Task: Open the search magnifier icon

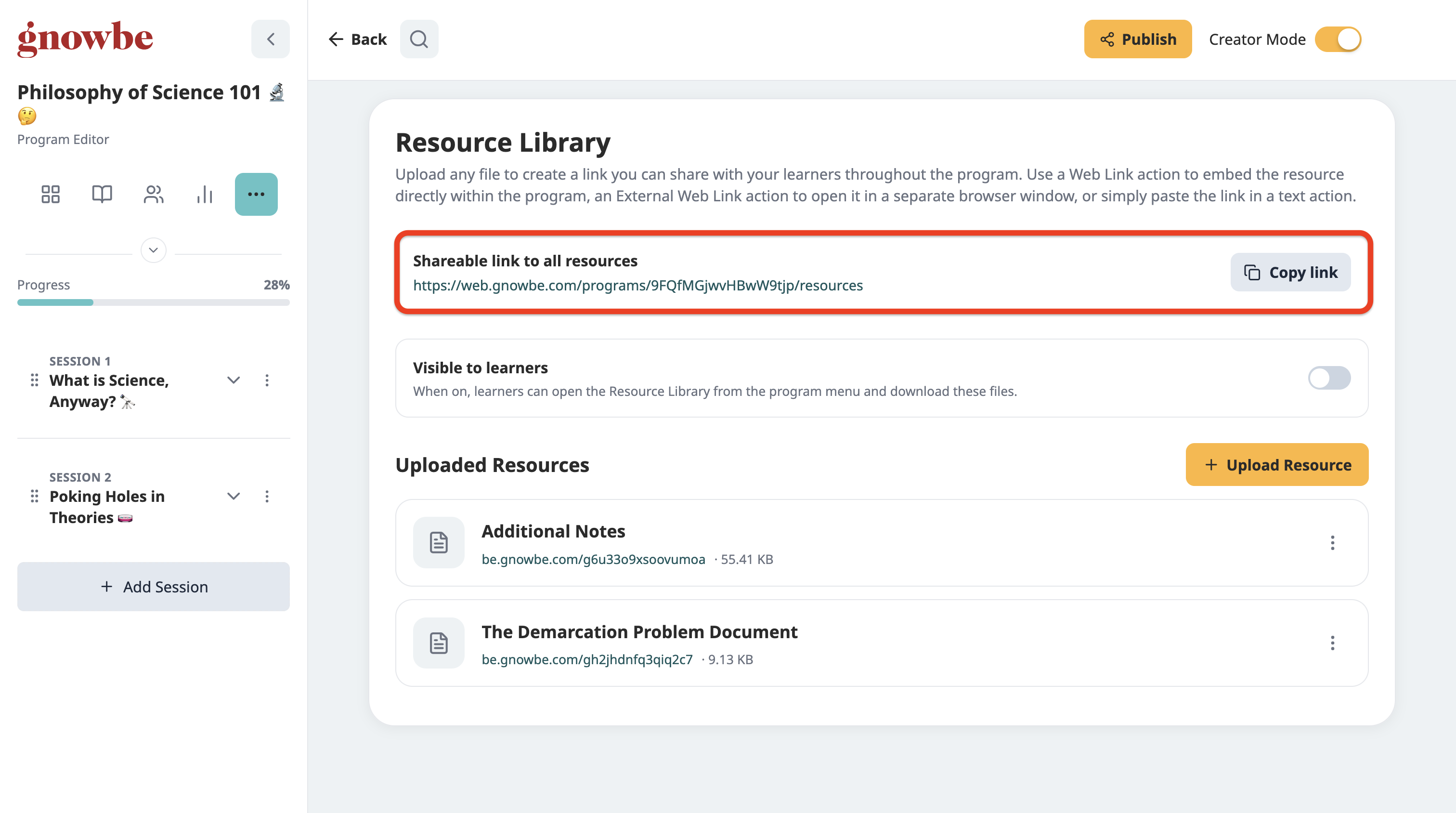Action: pyautogui.click(x=419, y=39)
